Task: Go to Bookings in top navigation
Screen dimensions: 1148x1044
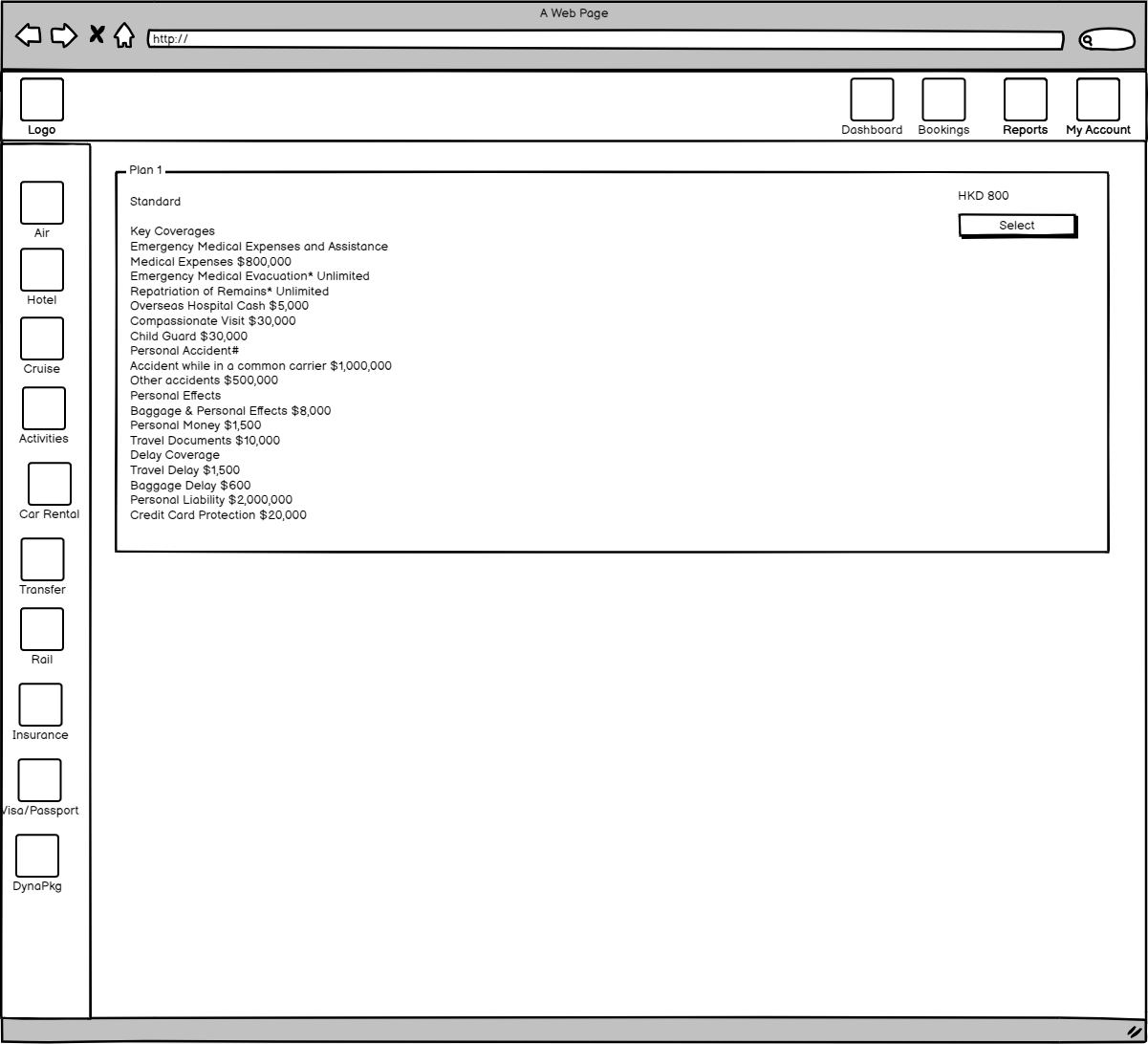Action: [x=943, y=99]
